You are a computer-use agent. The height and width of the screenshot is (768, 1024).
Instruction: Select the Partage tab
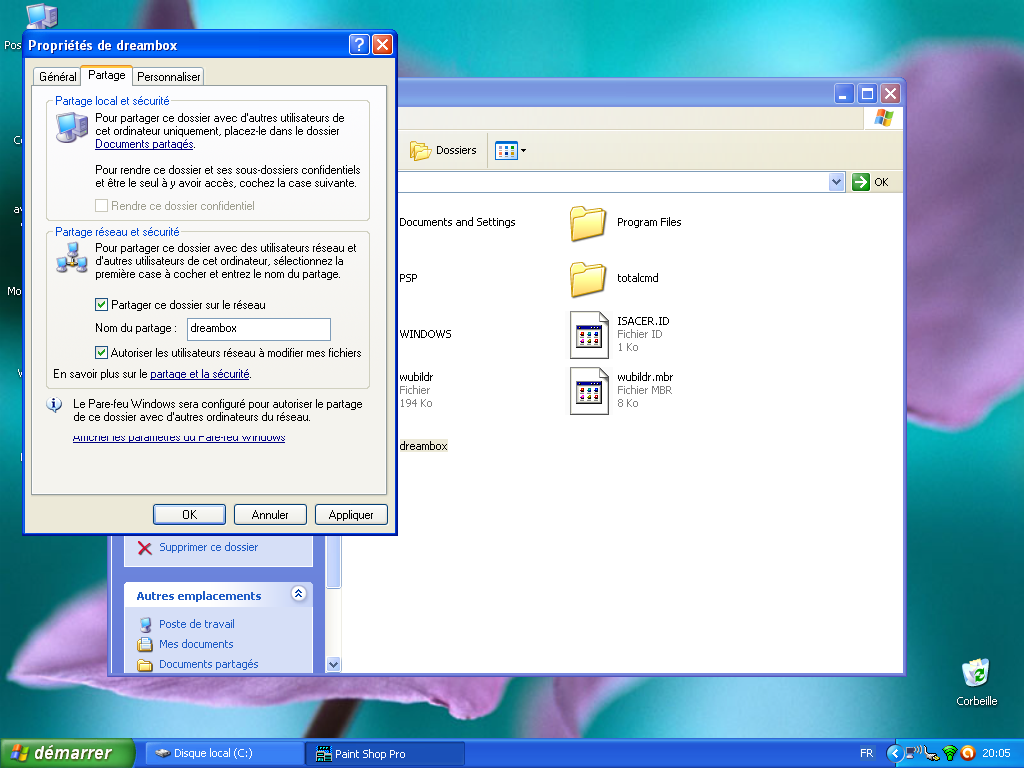pos(106,75)
